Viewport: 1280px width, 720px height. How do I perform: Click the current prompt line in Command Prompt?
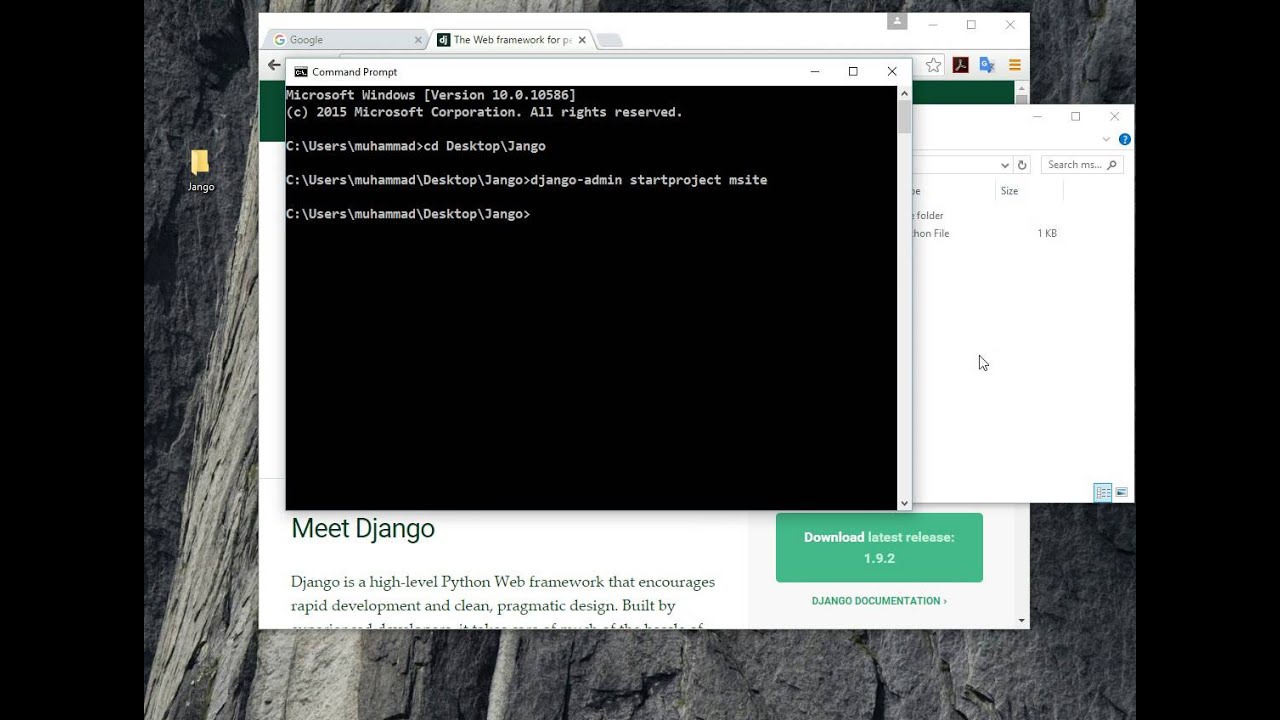tap(408, 214)
